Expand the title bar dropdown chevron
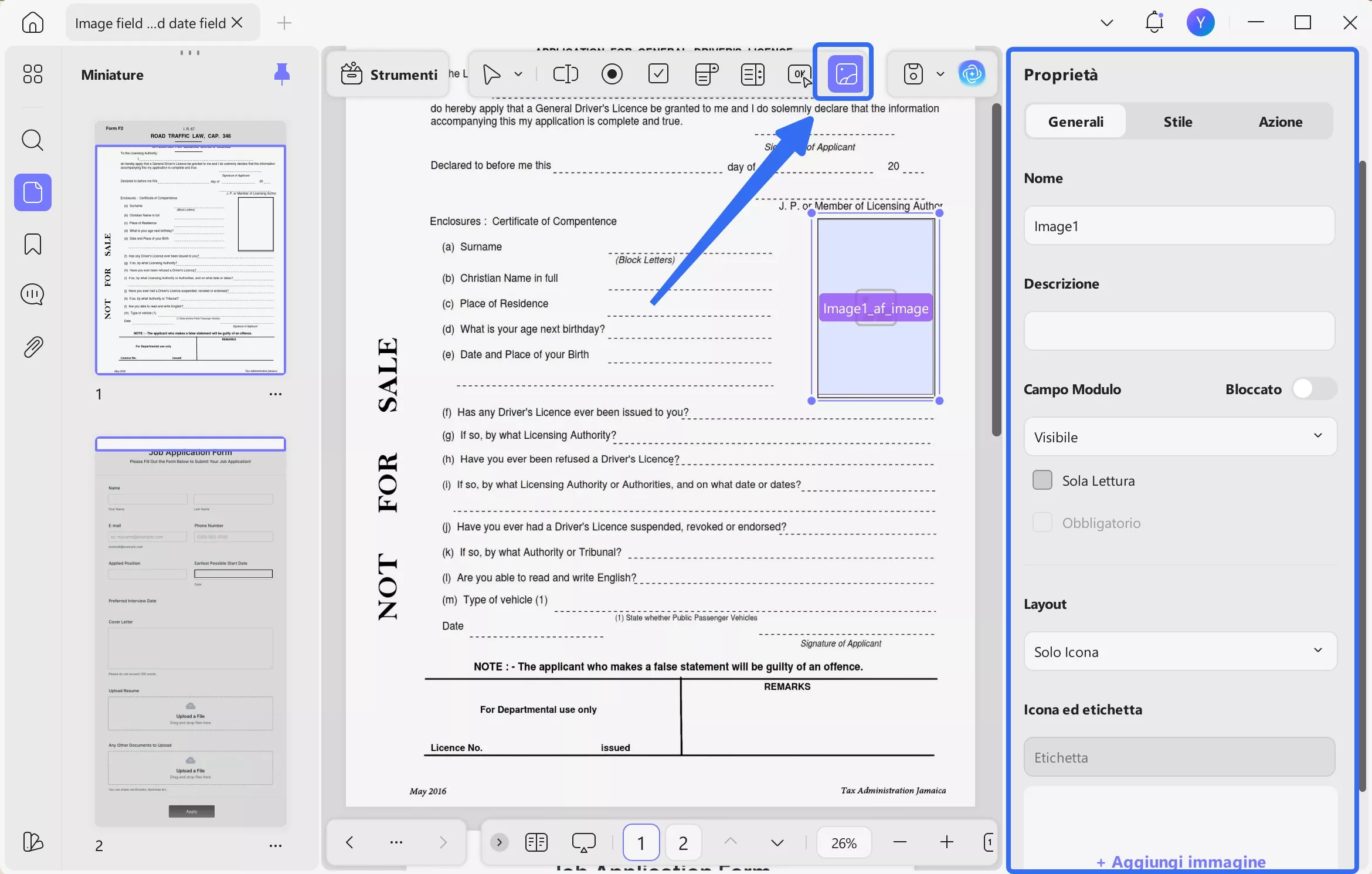Image resolution: width=1372 pixels, height=874 pixels. click(x=1107, y=23)
